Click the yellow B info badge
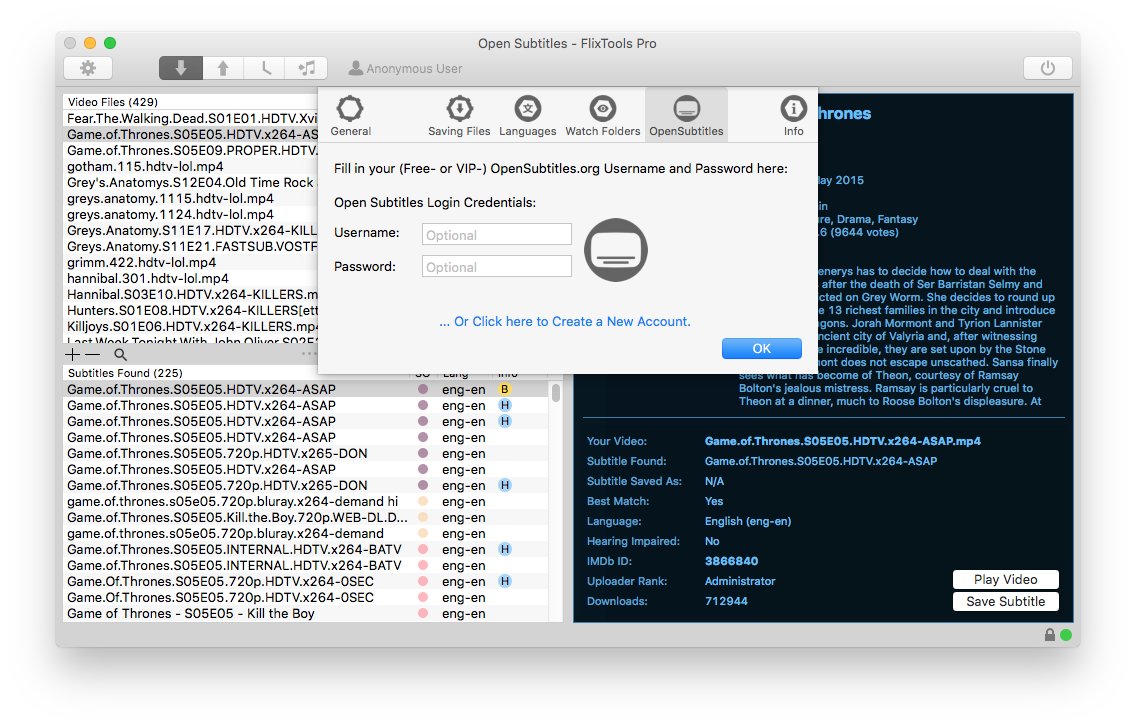The image size is (1136, 727). [505, 389]
